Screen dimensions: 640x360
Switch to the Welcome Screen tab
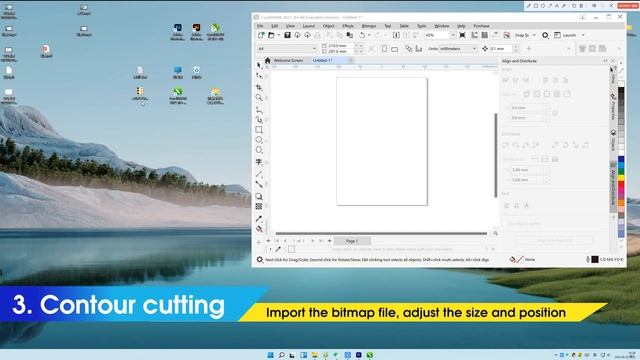[288, 60]
